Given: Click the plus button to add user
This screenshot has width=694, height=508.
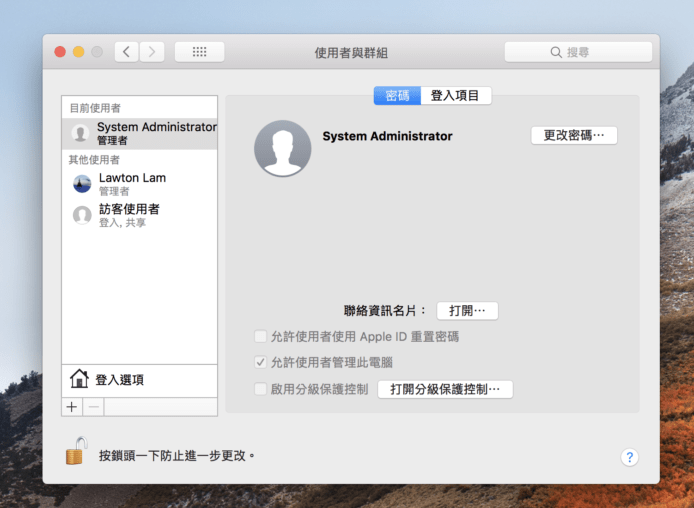Looking at the screenshot, I should [72, 407].
